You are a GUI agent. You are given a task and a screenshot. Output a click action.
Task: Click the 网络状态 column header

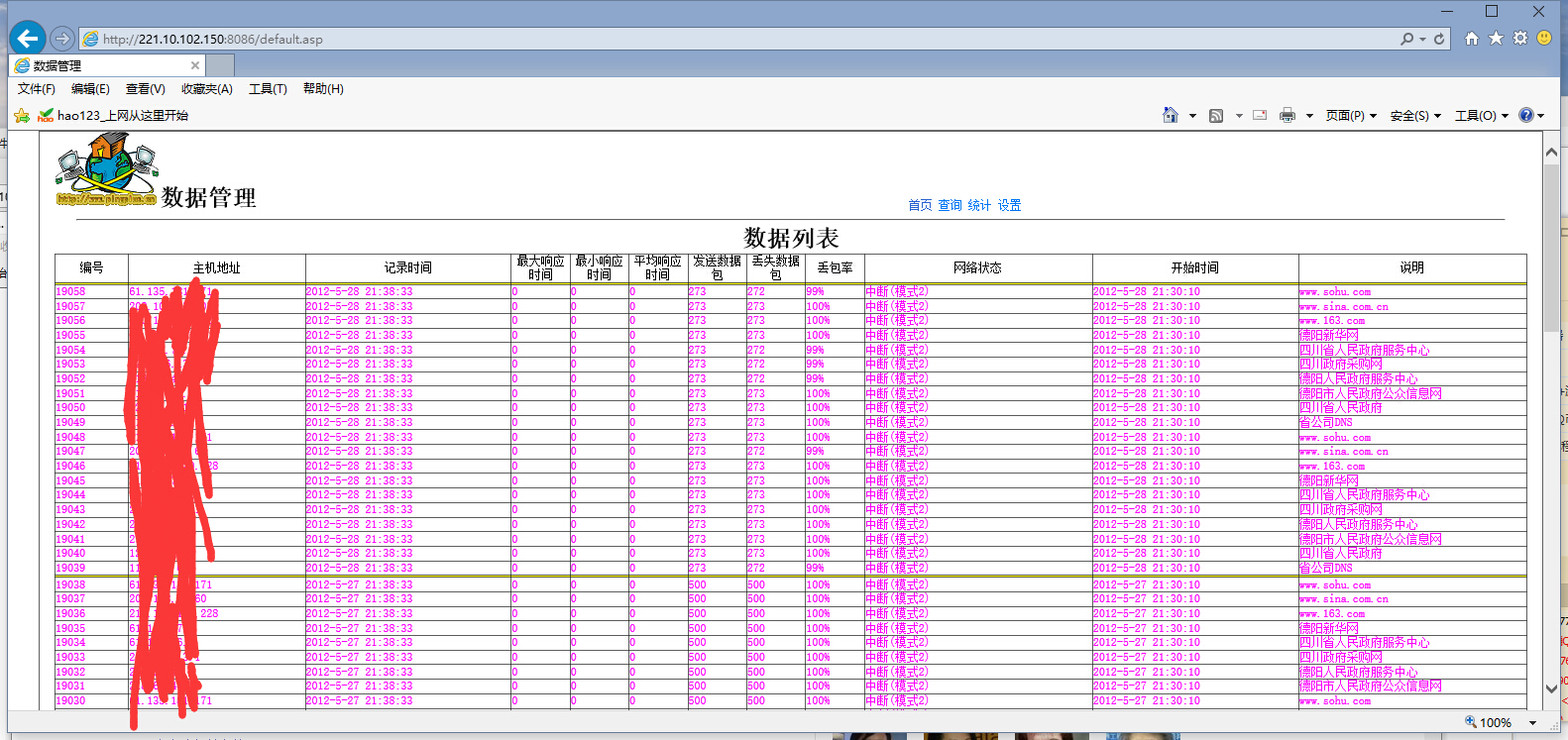click(x=978, y=267)
